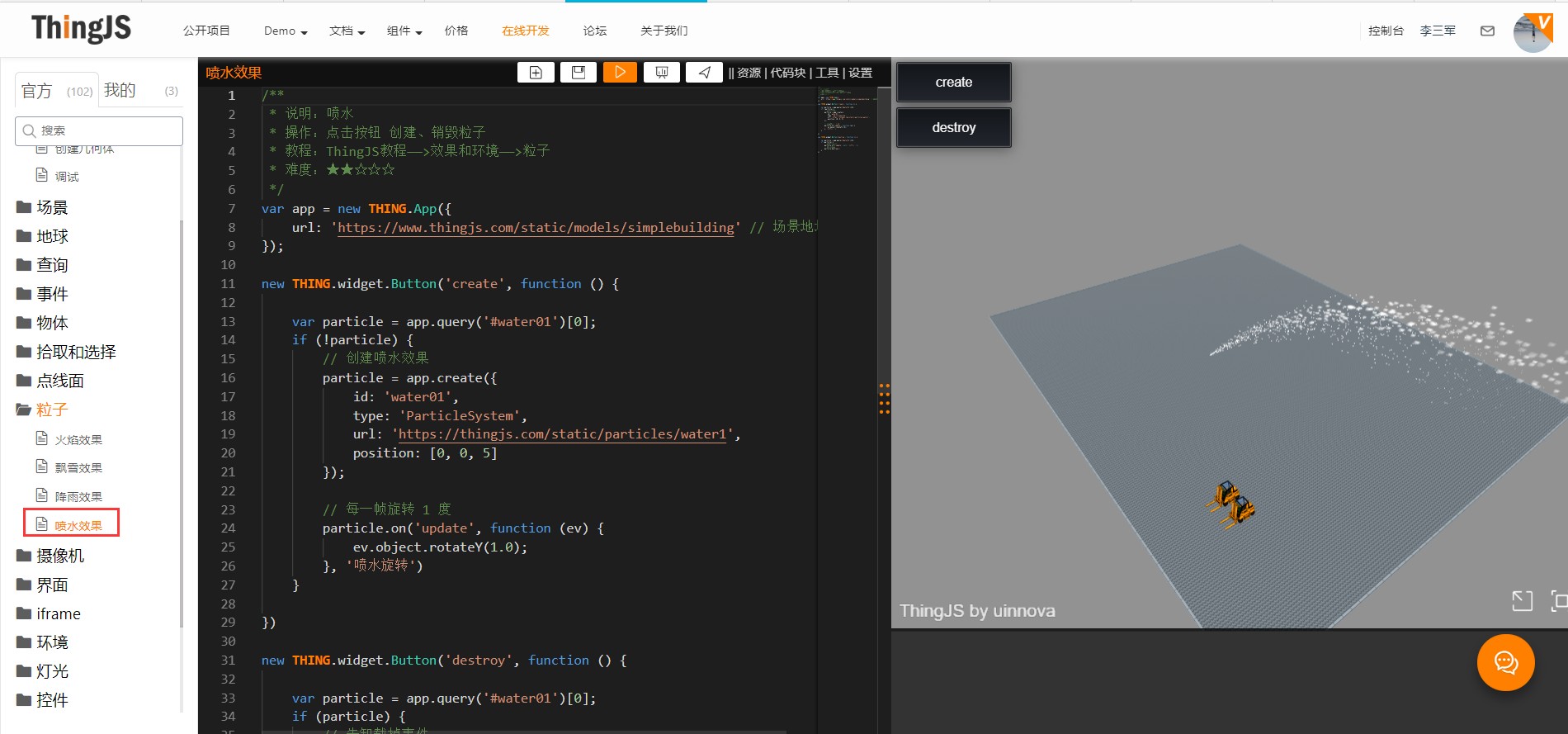Click the panel splitter drag handle dots
The width and height of the screenshot is (1568, 734).
pyautogui.click(x=884, y=399)
